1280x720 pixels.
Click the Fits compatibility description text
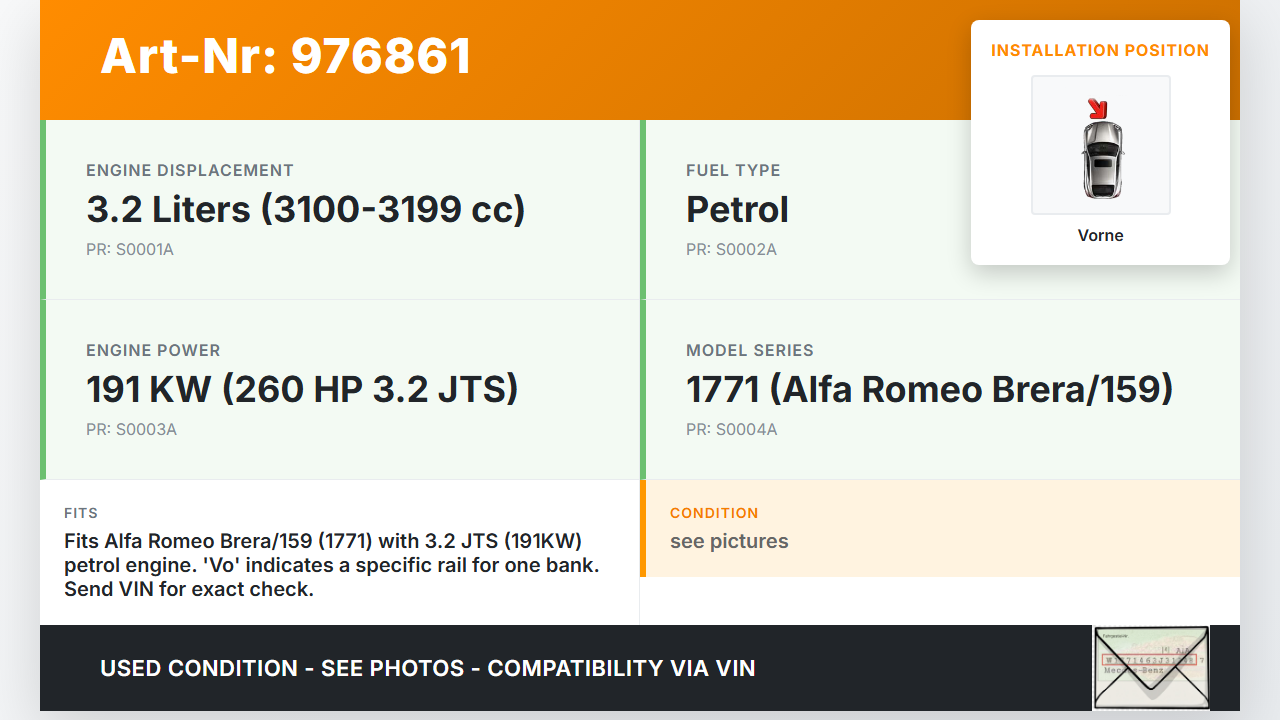click(331, 565)
